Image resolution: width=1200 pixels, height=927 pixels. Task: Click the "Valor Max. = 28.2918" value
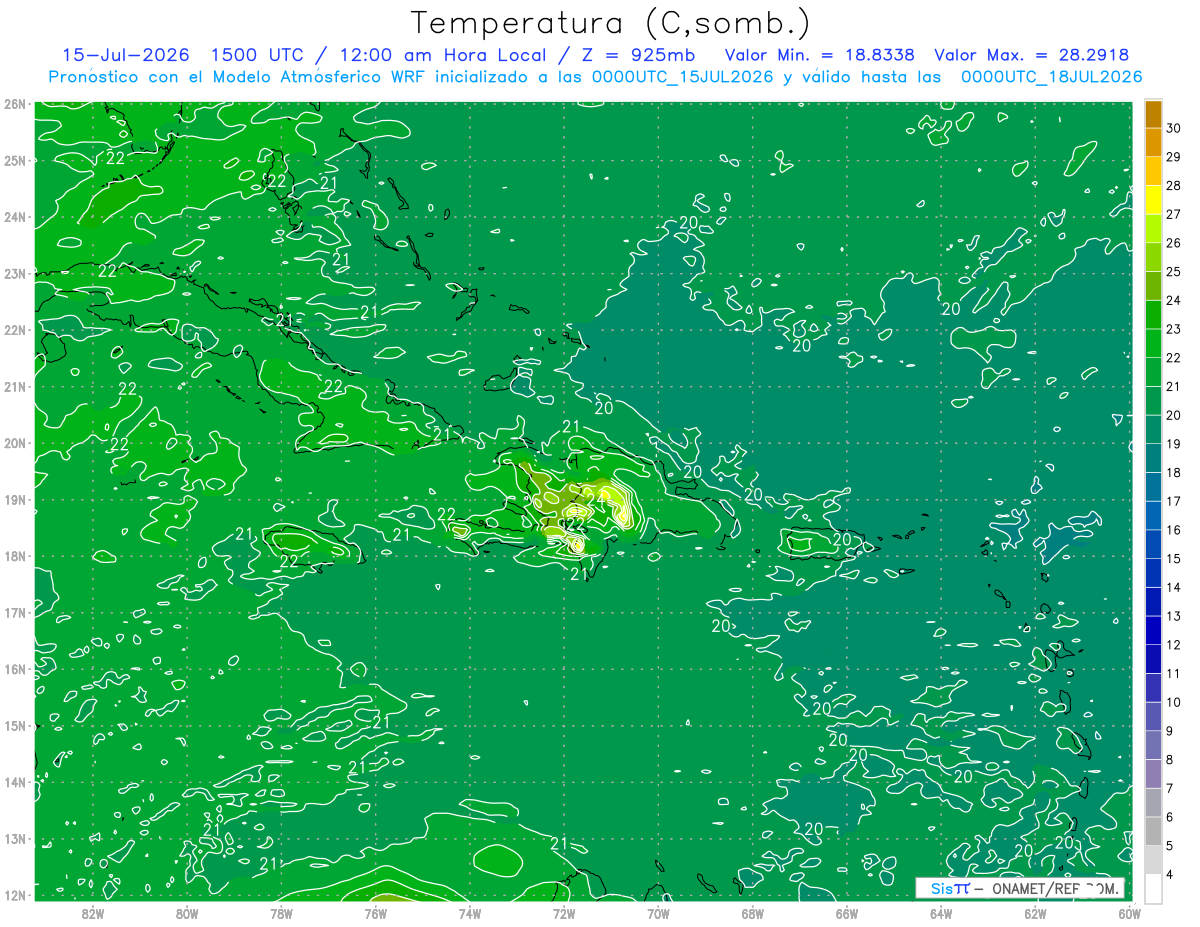pos(1032,55)
